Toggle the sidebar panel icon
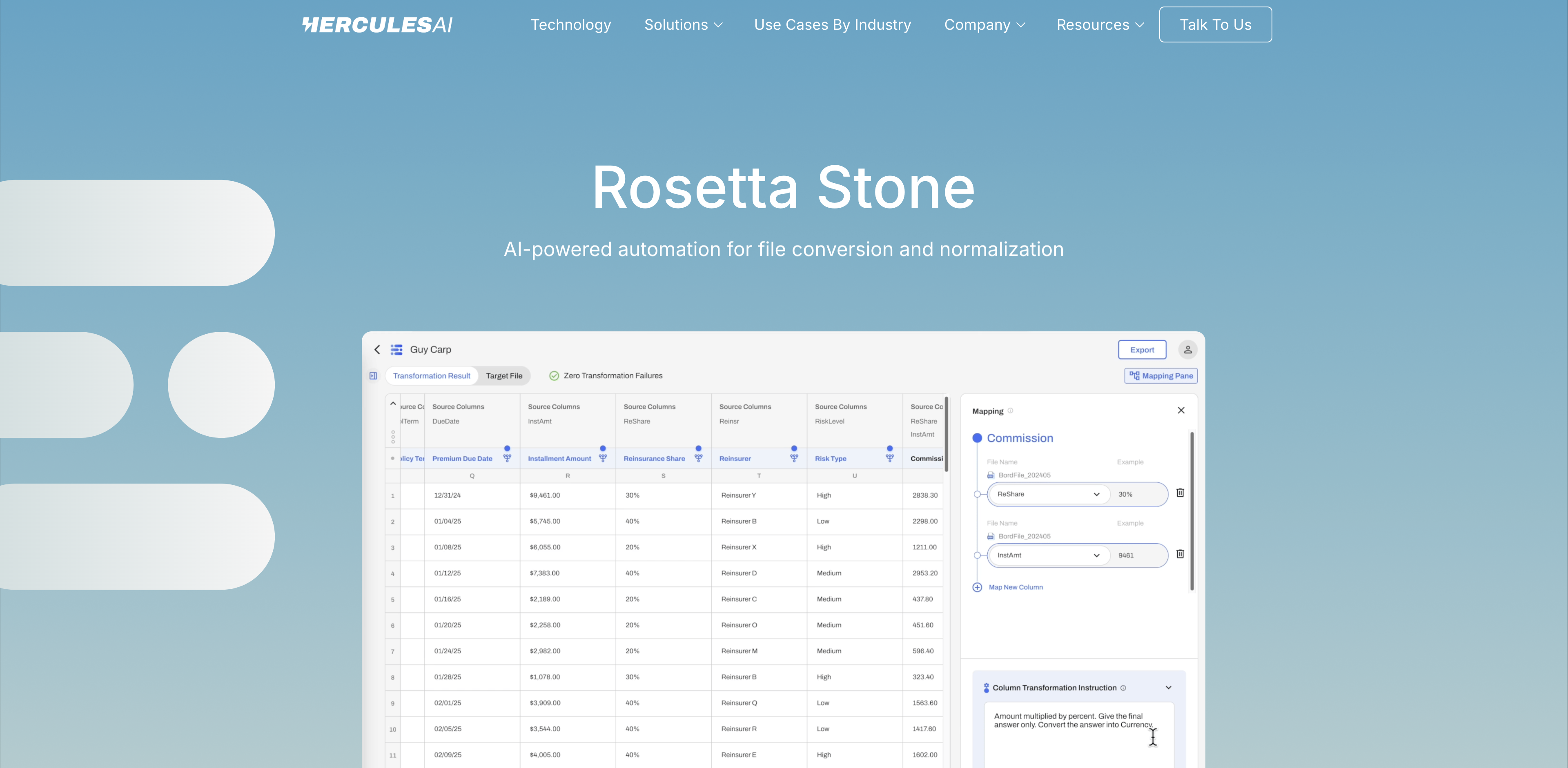The width and height of the screenshot is (1568, 768). [x=373, y=376]
